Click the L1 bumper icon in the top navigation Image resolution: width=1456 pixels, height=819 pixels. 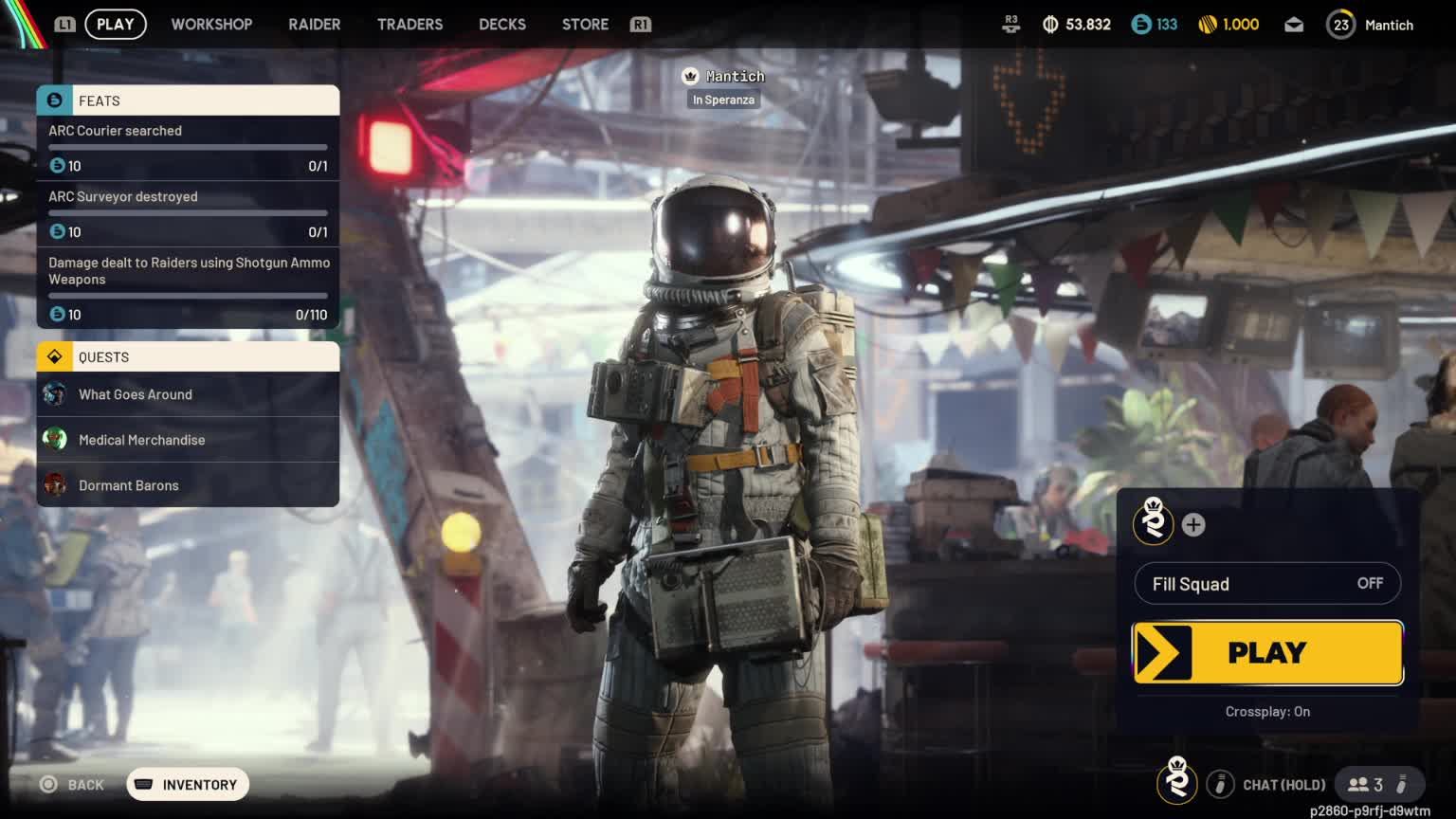(64, 25)
